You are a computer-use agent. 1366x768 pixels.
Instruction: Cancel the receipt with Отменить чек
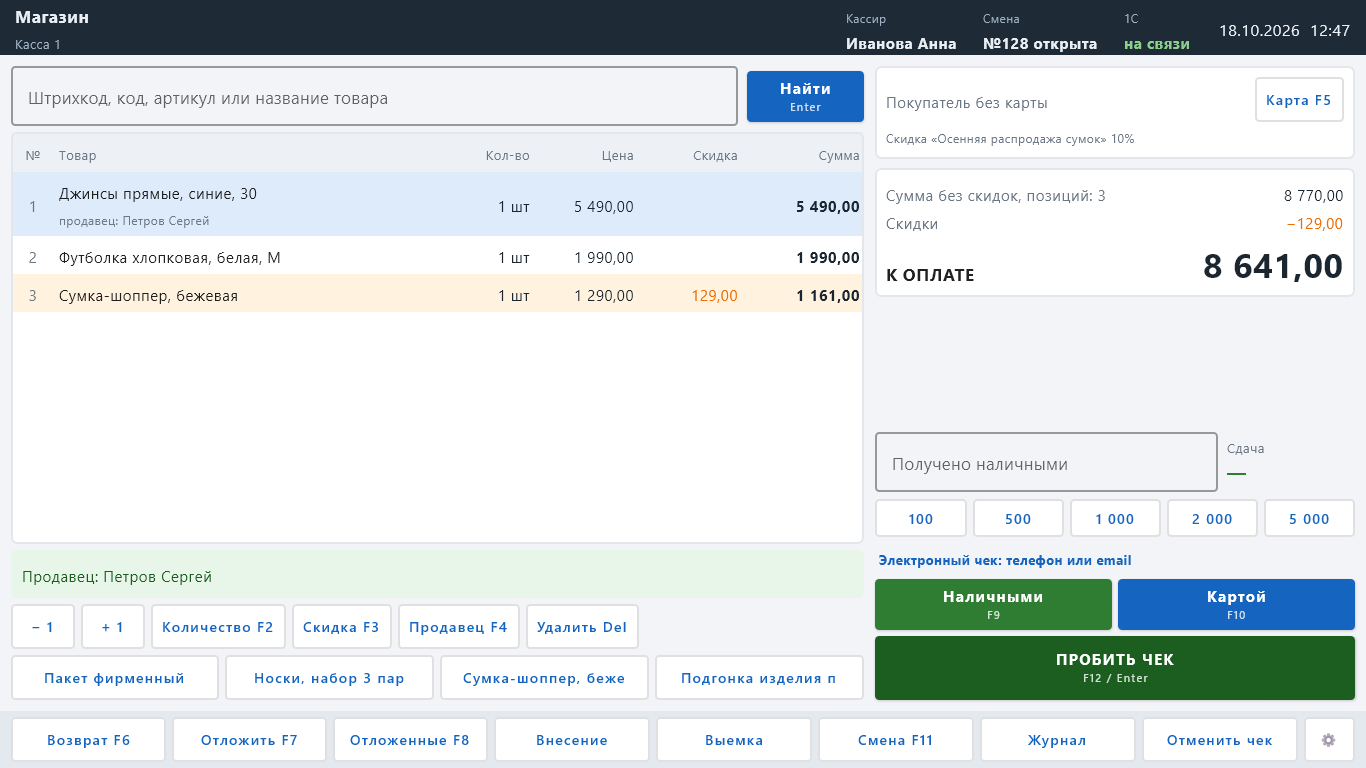point(1220,740)
